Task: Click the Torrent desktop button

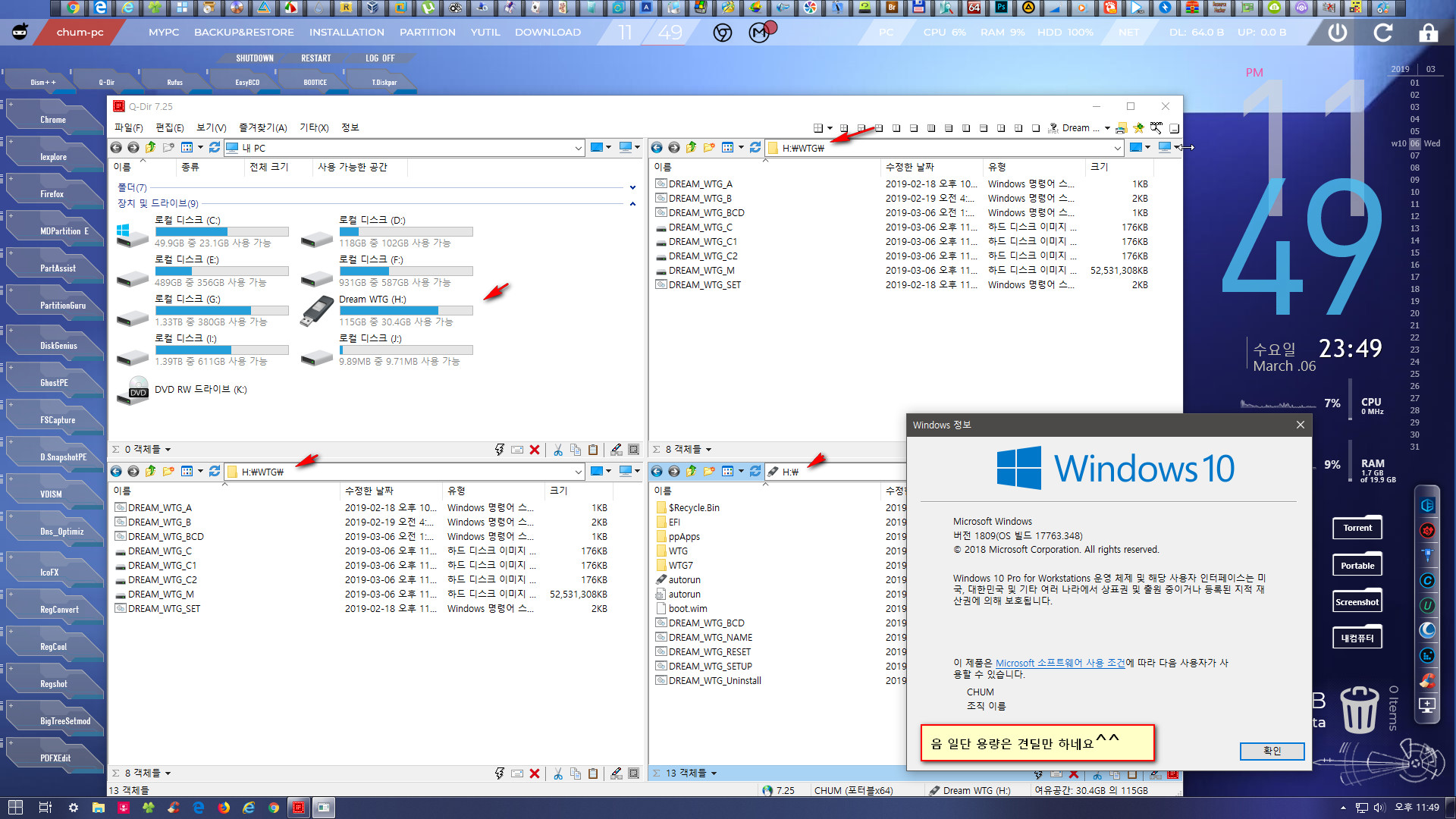Action: [1357, 528]
